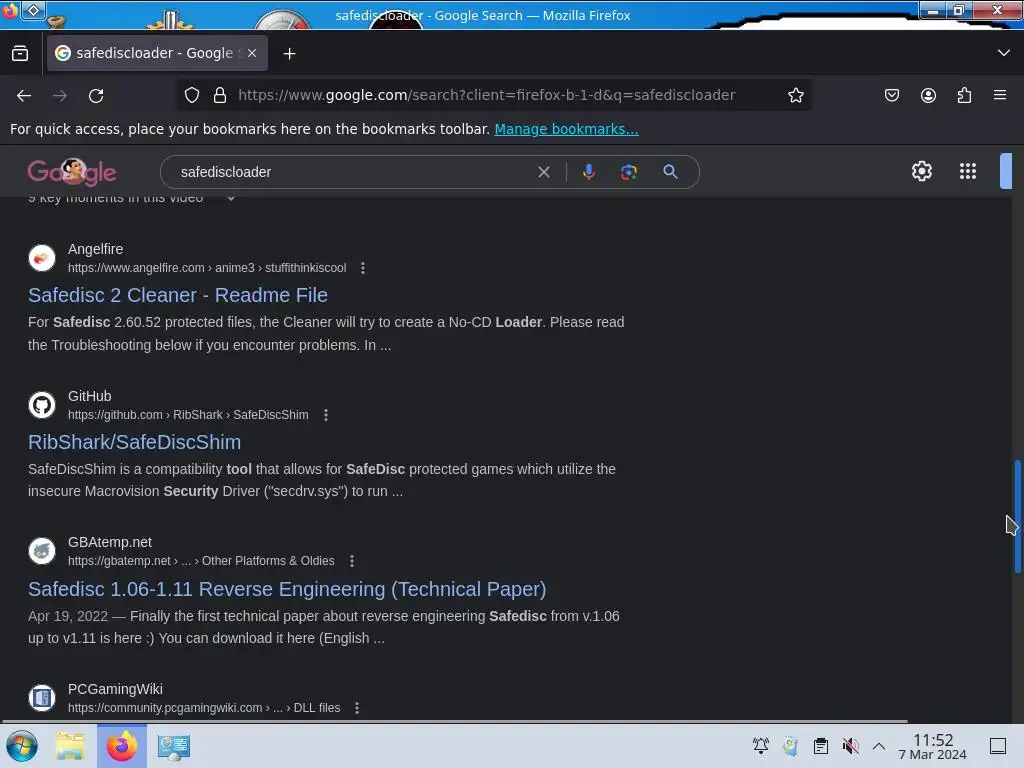
Task: Go to Google home via logo
Action: click(72, 172)
